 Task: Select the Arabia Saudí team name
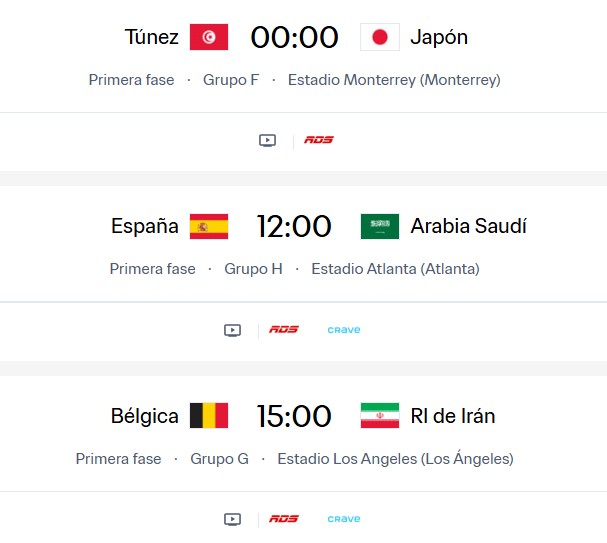pyautogui.click(x=468, y=227)
